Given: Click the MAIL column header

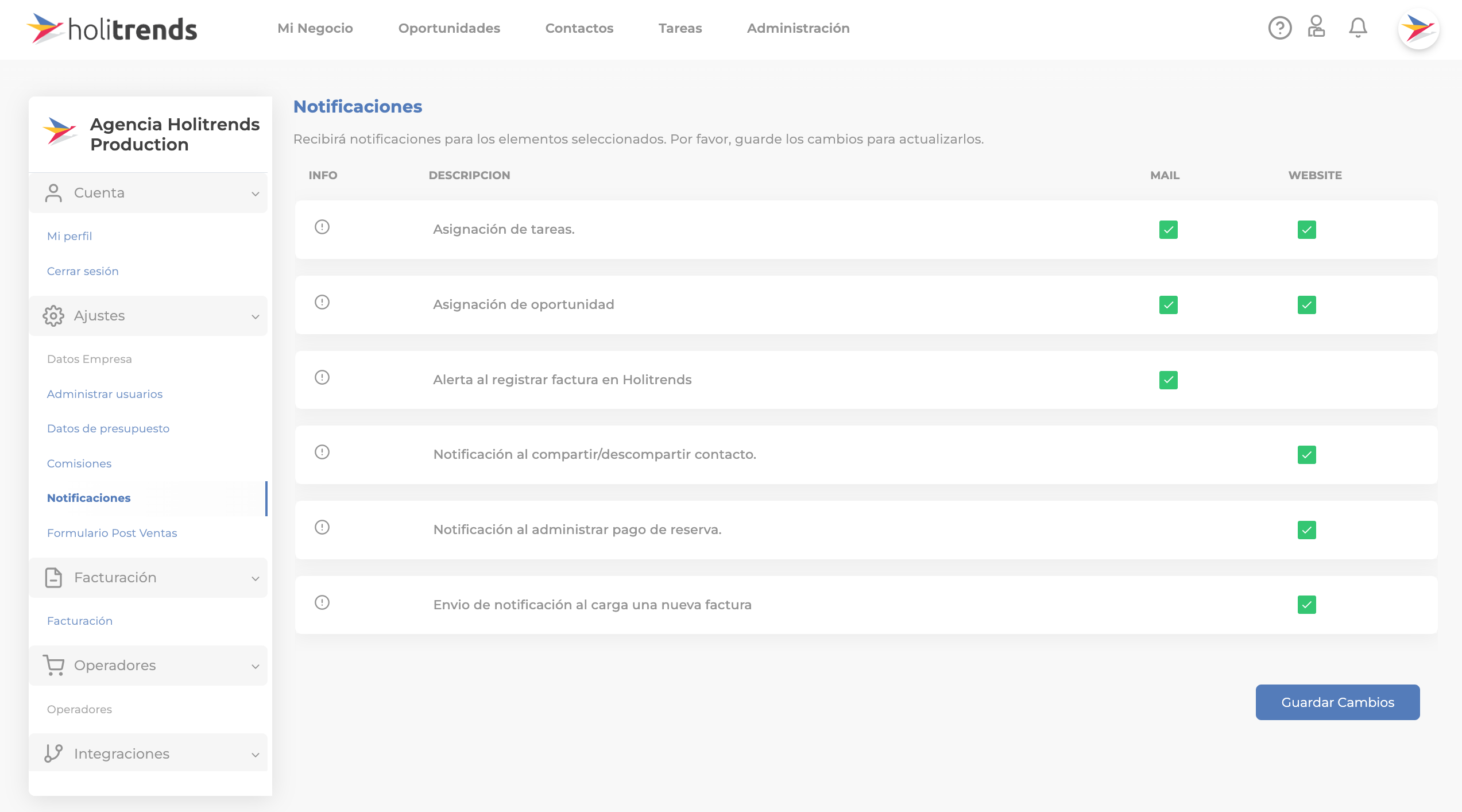Looking at the screenshot, I should point(1165,175).
